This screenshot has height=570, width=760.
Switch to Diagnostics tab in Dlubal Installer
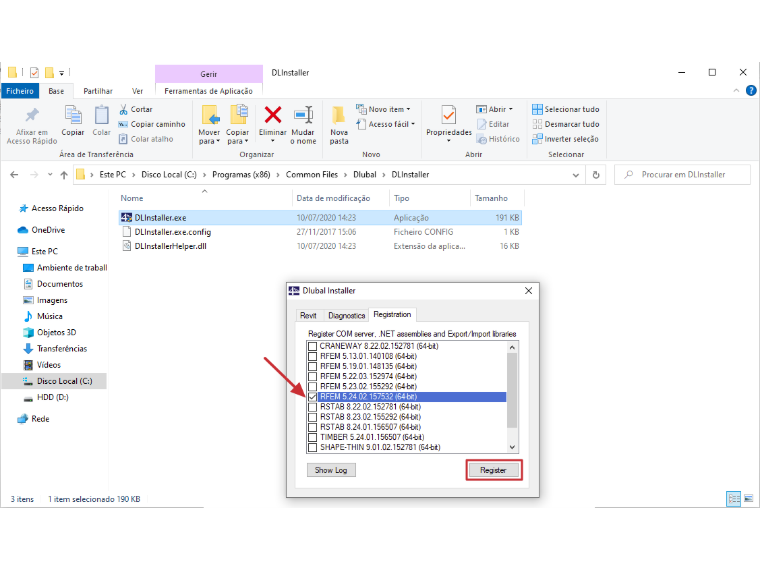[346, 316]
